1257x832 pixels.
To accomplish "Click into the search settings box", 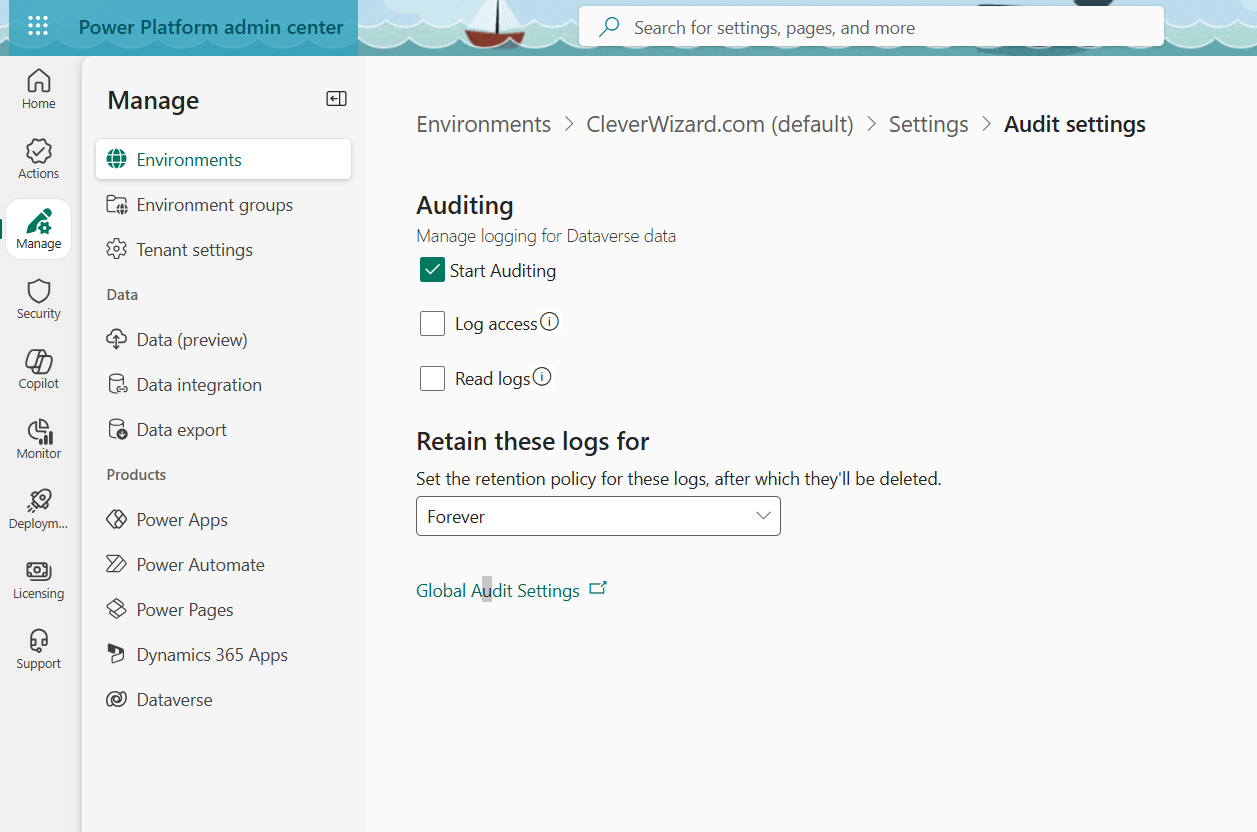I will pos(871,27).
